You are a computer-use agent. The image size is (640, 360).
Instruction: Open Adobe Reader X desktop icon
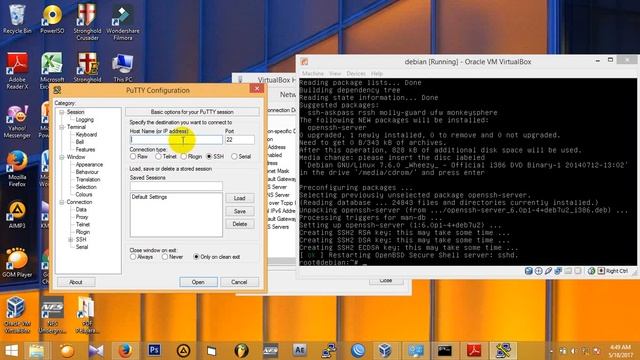point(17,71)
